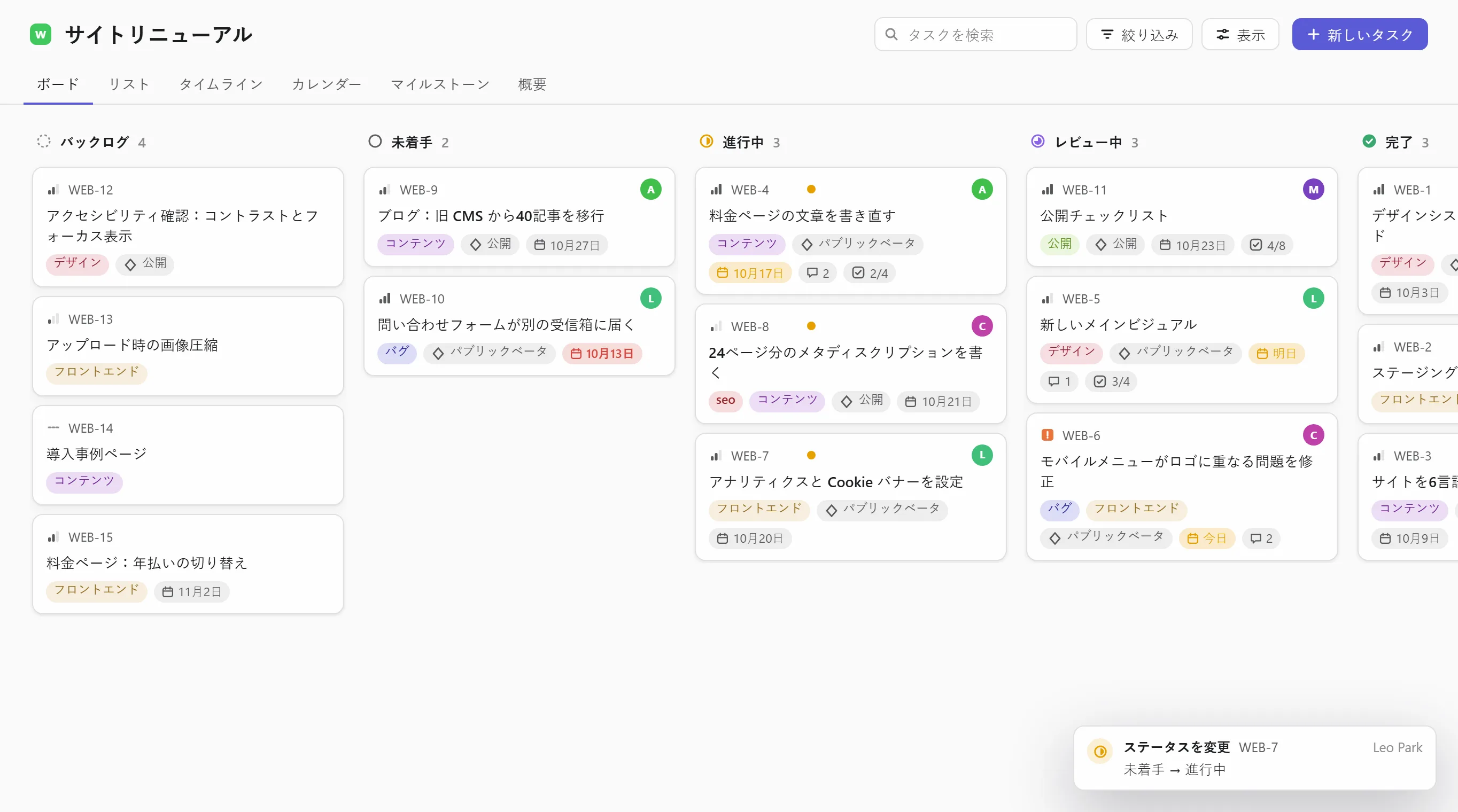Click the green W project icon

[x=41, y=35]
